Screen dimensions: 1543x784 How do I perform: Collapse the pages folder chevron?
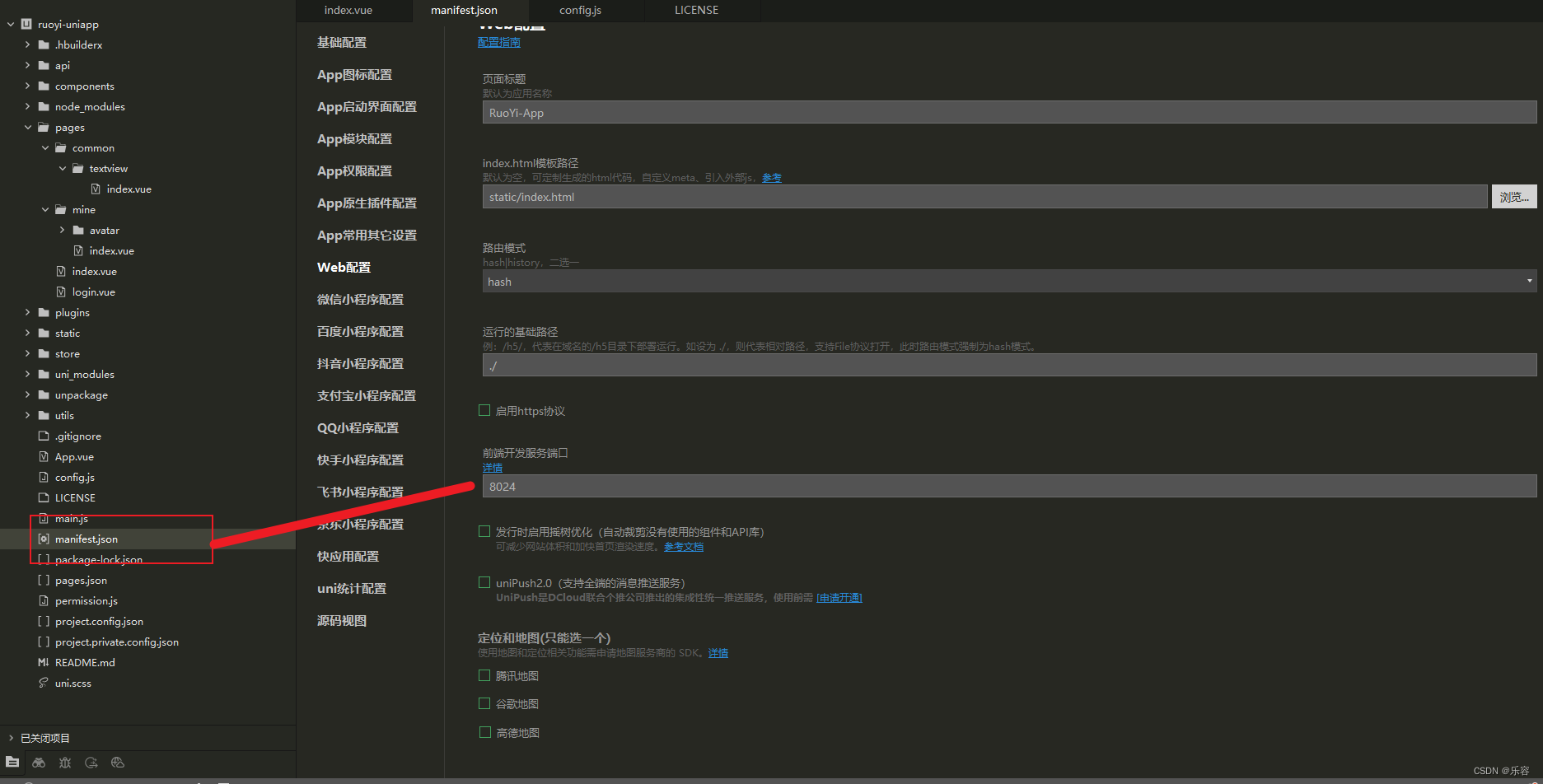point(28,127)
